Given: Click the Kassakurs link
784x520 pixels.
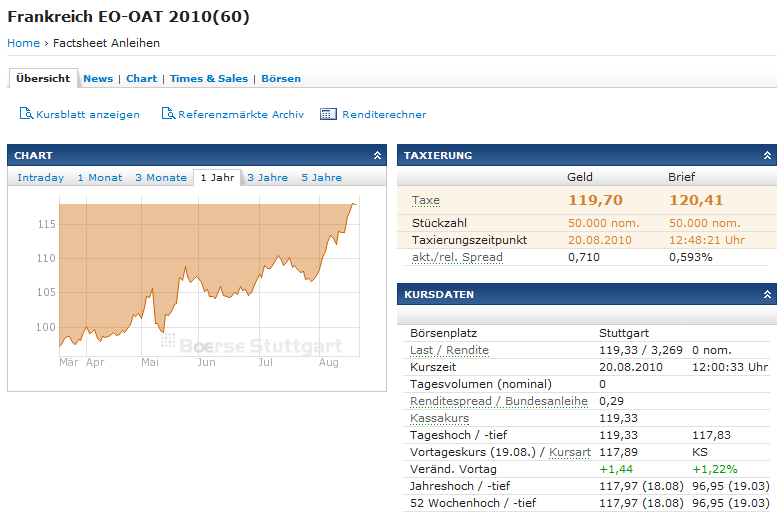Looking at the screenshot, I should click(x=439, y=418).
